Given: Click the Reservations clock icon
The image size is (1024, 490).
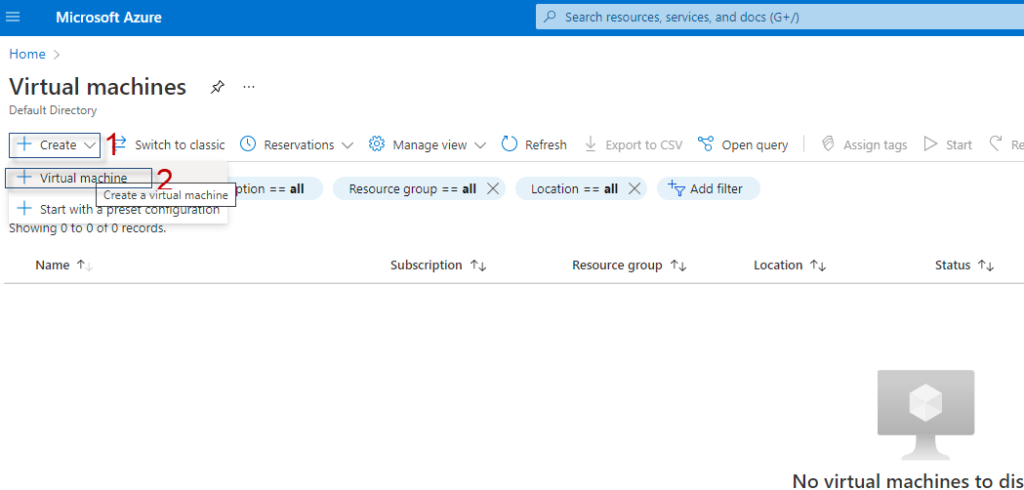Looking at the screenshot, I should click(x=248, y=144).
